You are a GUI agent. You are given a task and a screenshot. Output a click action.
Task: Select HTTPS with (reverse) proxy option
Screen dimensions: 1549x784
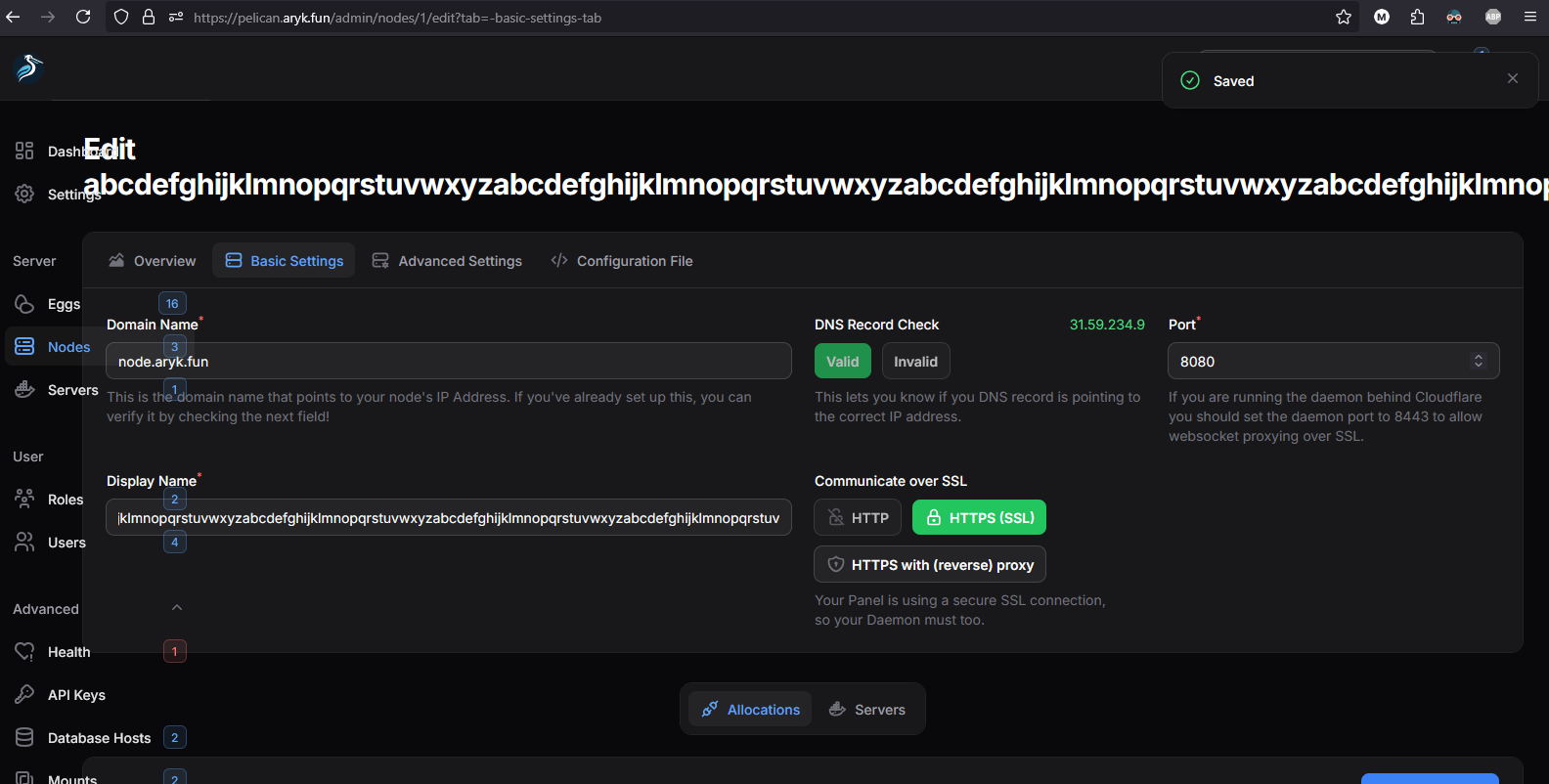930,565
